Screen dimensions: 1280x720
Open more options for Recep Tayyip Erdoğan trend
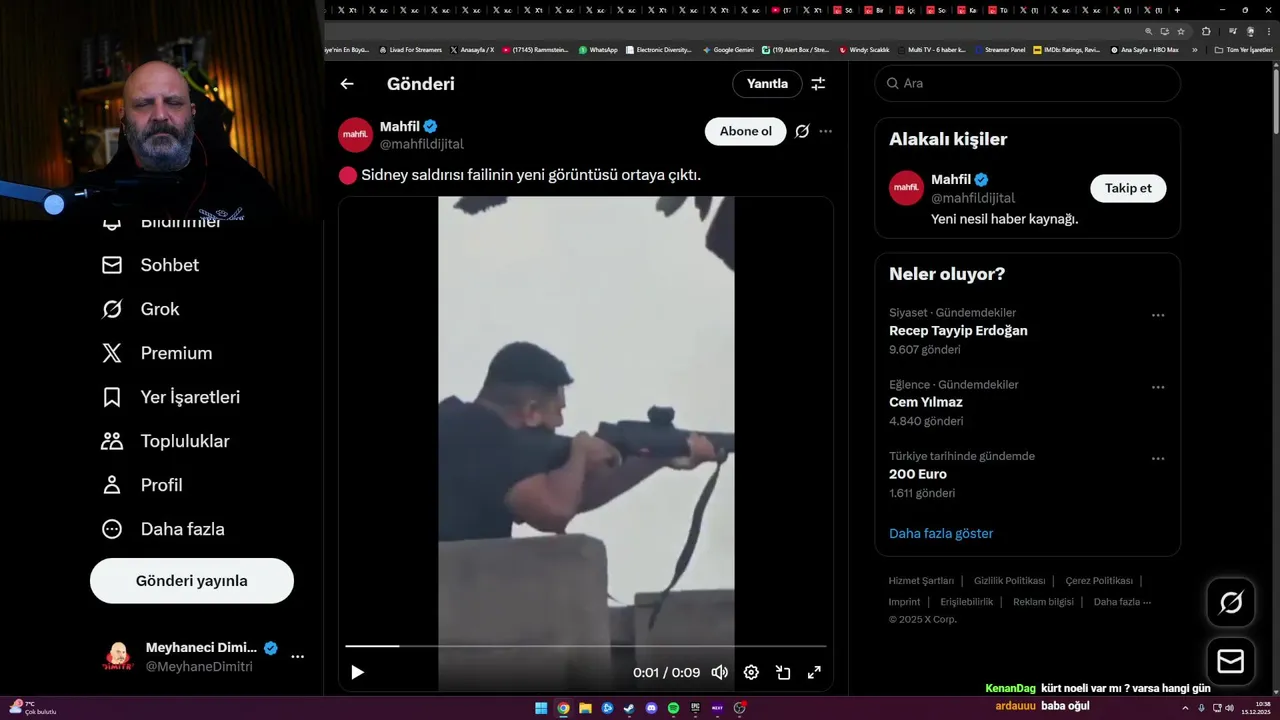click(1158, 315)
